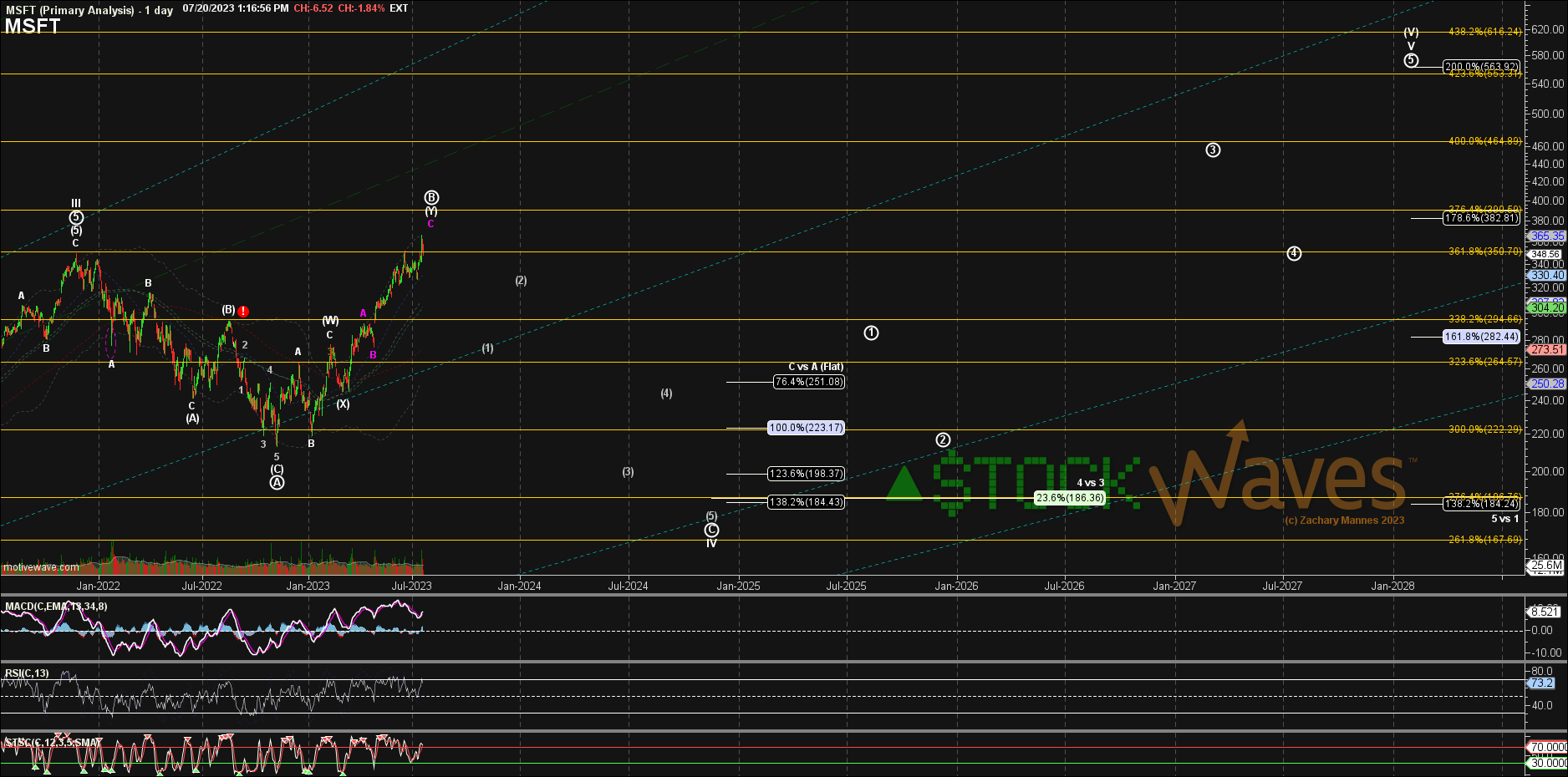Click the CH:-1.84% percent change
Screen dimensions: 1568x777
pyautogui.click(x=362, y=8)
